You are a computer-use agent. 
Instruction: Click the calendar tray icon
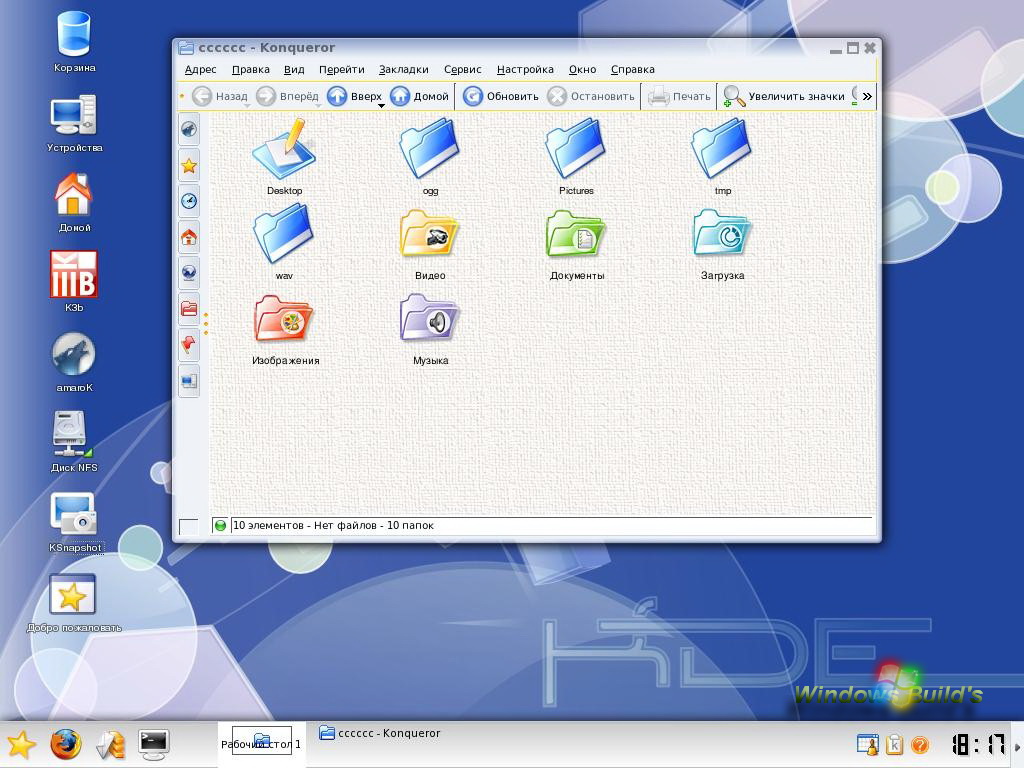867,744
